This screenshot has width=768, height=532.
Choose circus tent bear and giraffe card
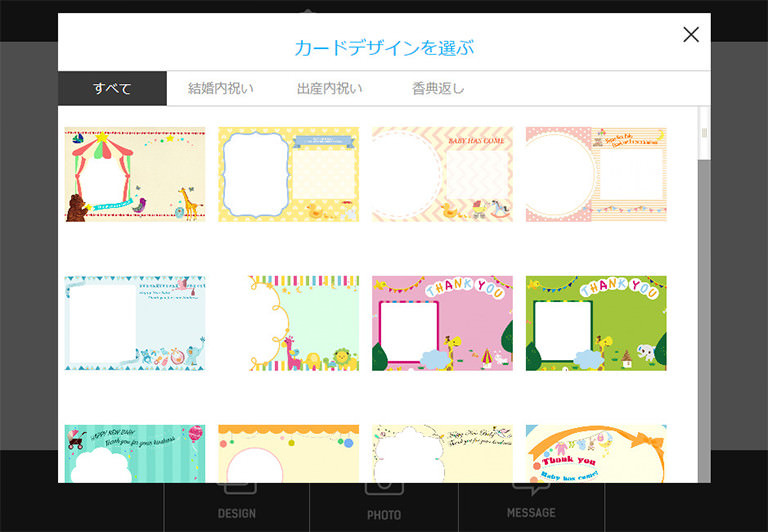tap(135, 174)
